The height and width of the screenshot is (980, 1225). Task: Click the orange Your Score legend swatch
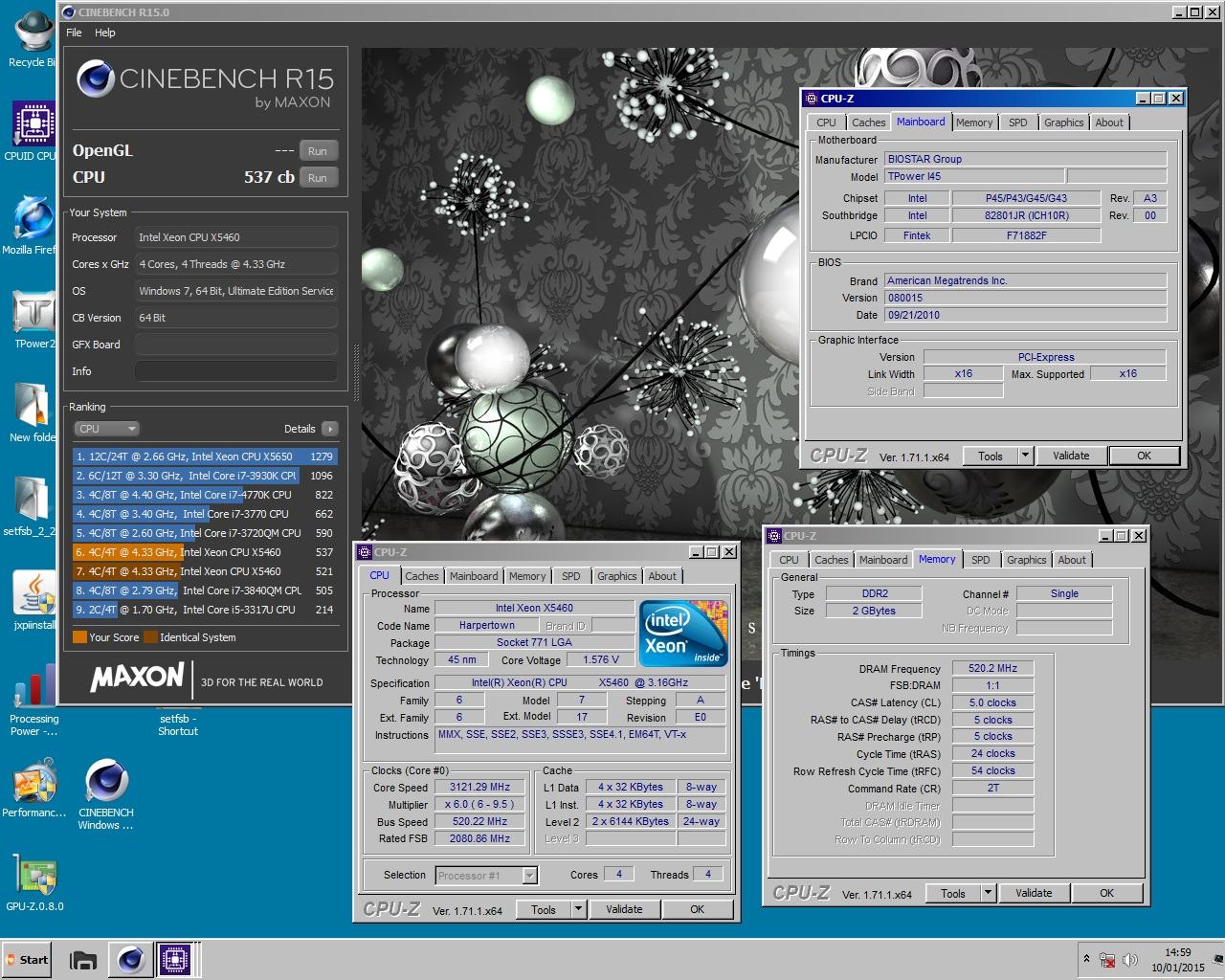[x=79, y=637]
